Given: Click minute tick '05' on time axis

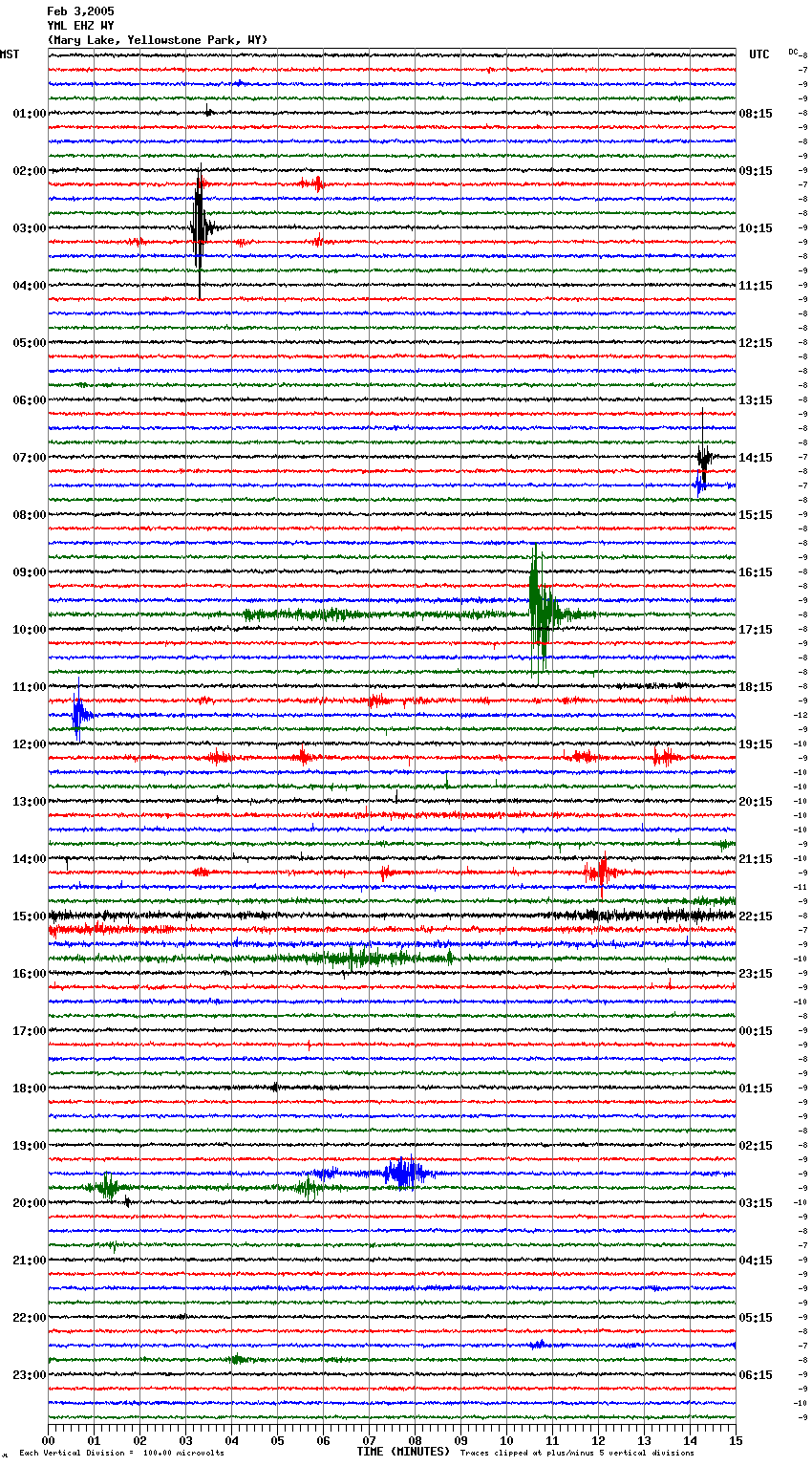Looking at the screenshot, I should click(277, 1440).
